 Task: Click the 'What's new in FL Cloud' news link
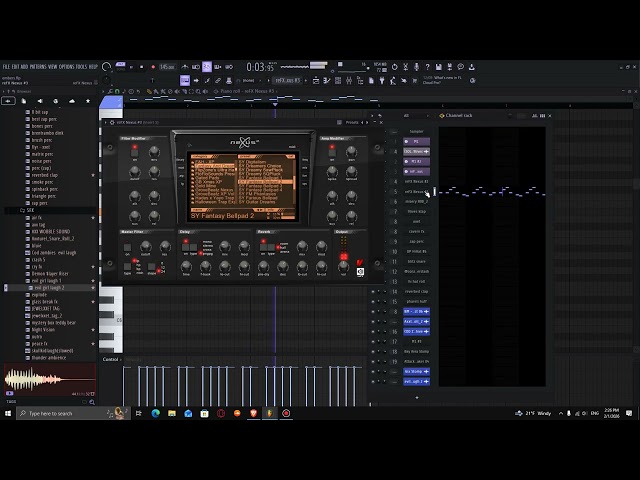[442, 80]
